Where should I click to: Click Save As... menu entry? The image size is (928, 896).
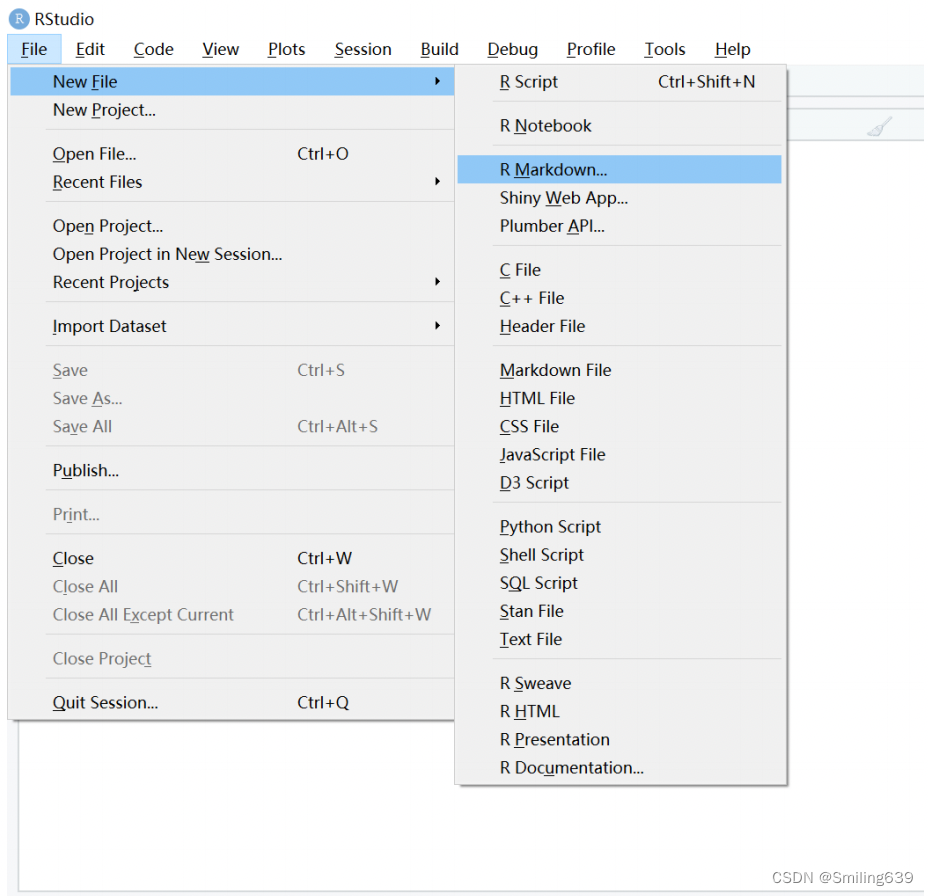pos(232,398)
